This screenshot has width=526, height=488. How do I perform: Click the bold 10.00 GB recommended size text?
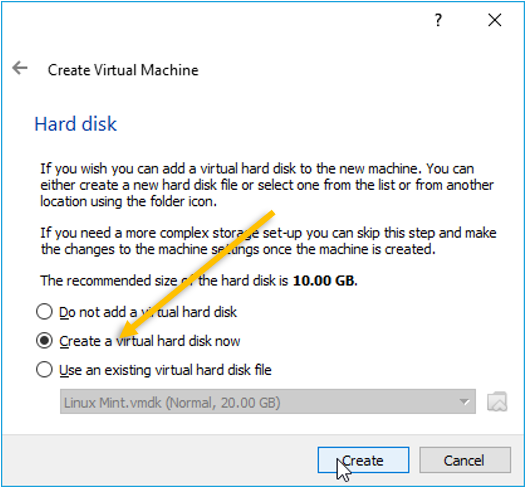[x=325, y=280]
